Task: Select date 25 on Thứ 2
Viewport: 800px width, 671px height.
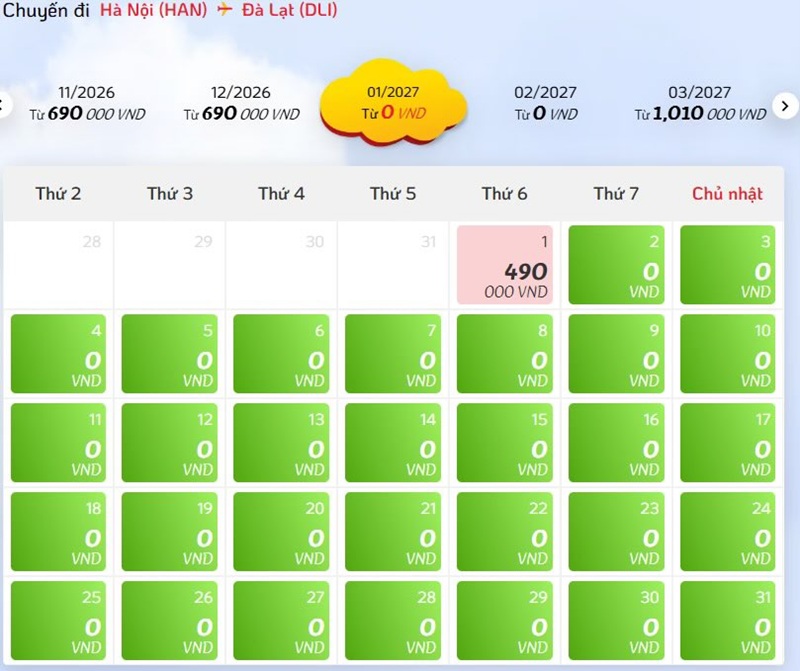Action: click(58, 620)
